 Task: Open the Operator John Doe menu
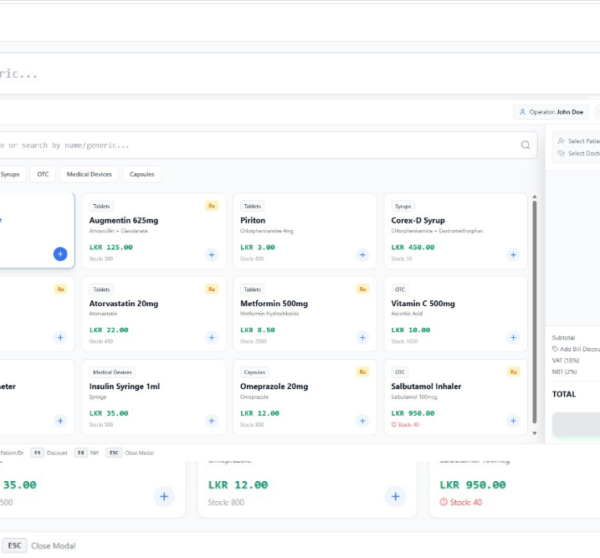[549, 113]
